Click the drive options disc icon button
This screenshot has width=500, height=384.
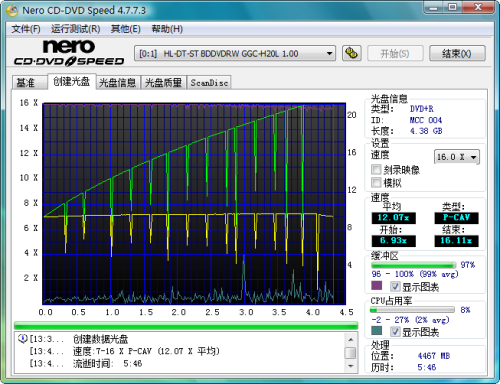click(351, 53)
